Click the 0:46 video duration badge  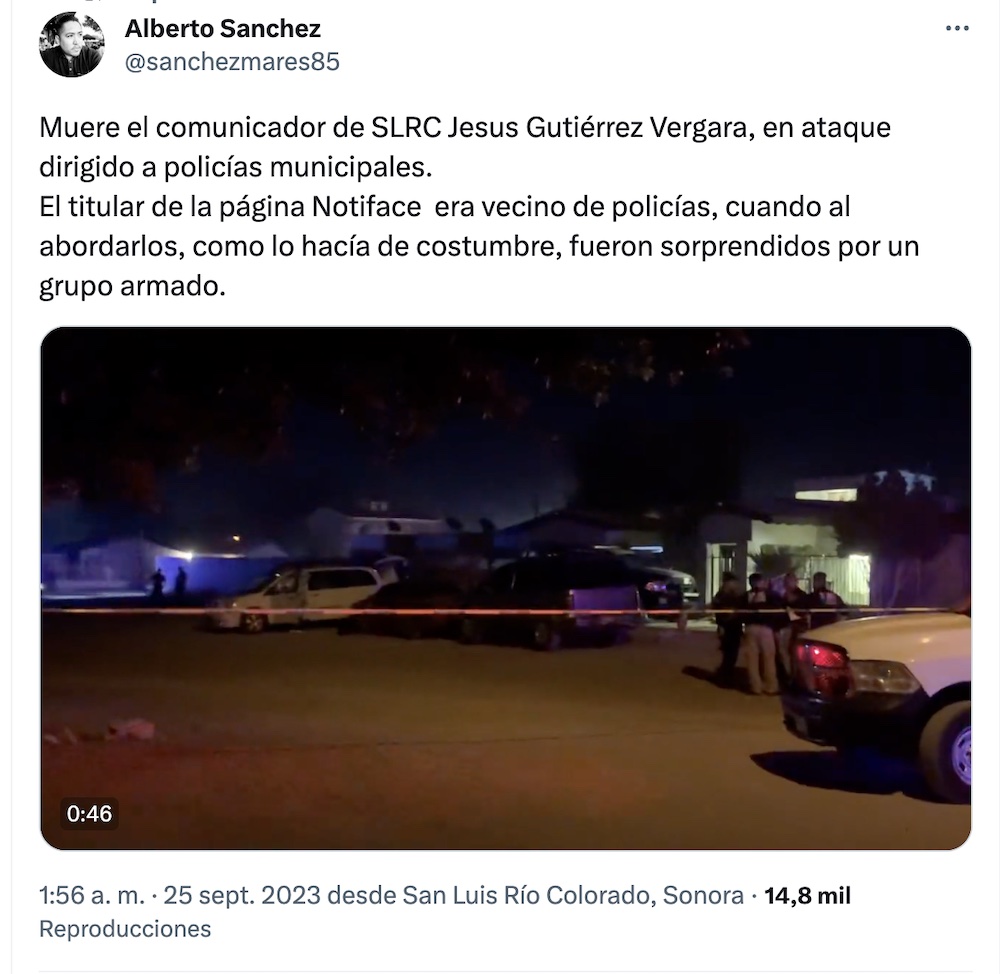tap(89, 813)
